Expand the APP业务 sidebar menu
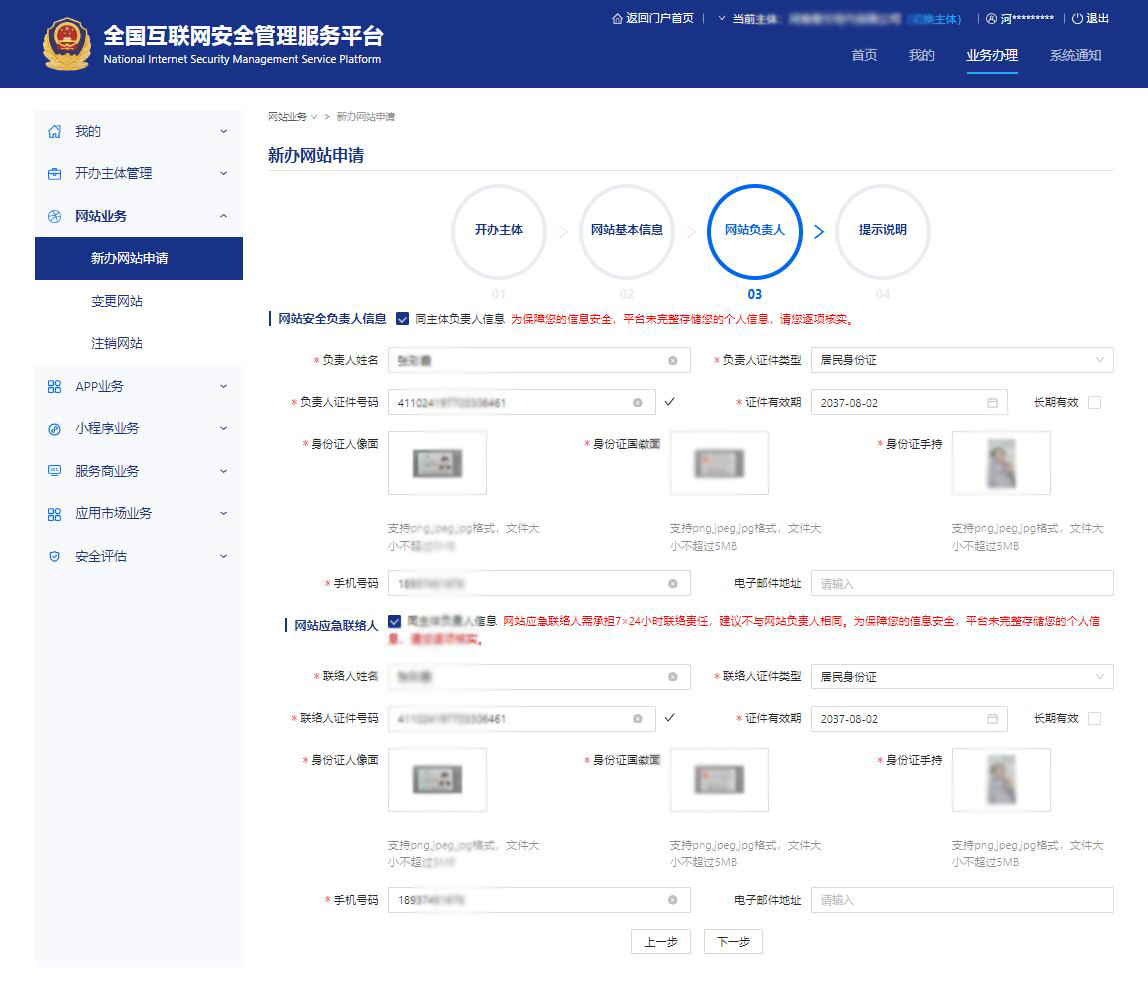This screenshot has height=993, width=1148. (138, 386)
